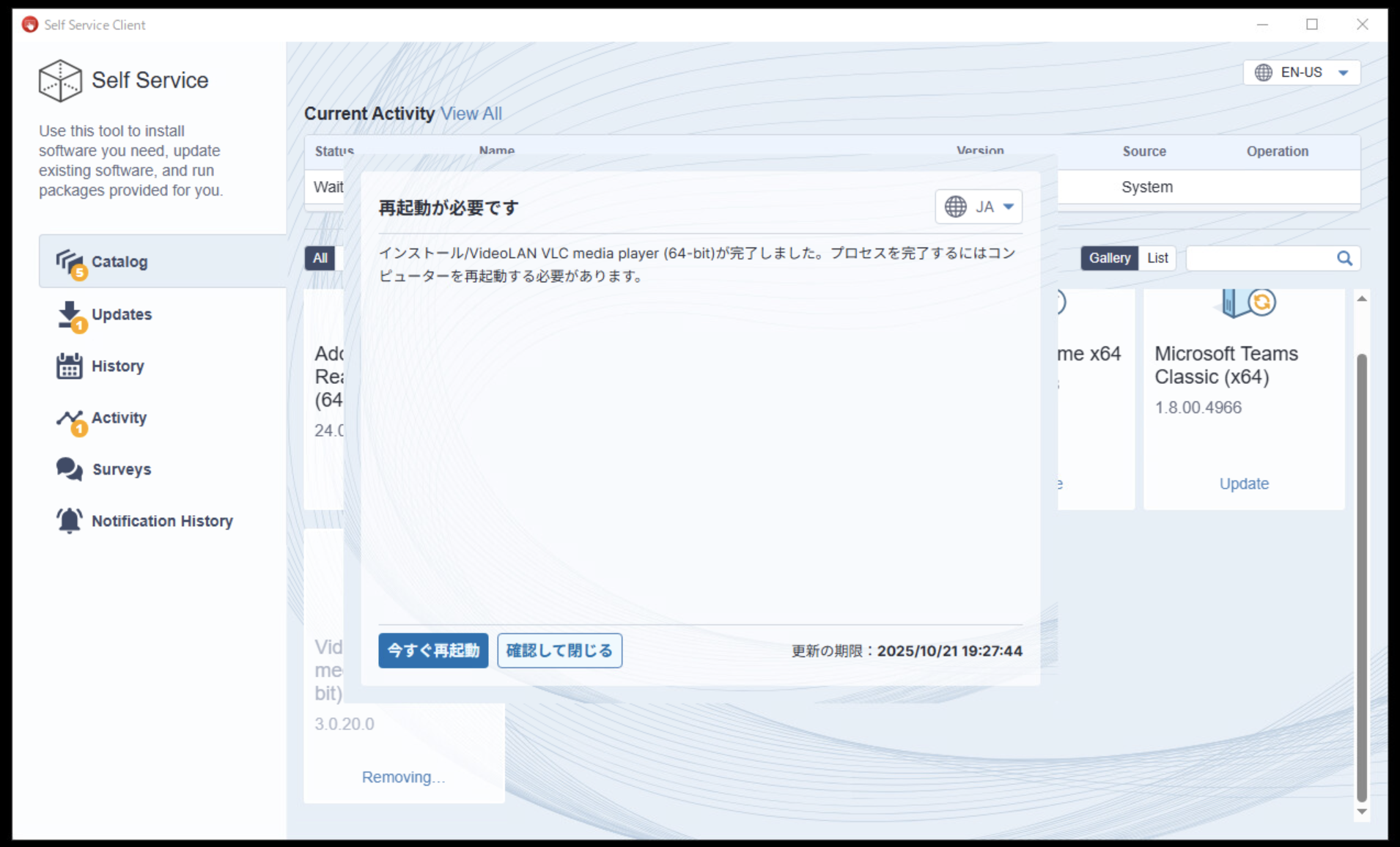Click the globe icon in dialog language selector

pyautogui.click(x=955, y=207)
